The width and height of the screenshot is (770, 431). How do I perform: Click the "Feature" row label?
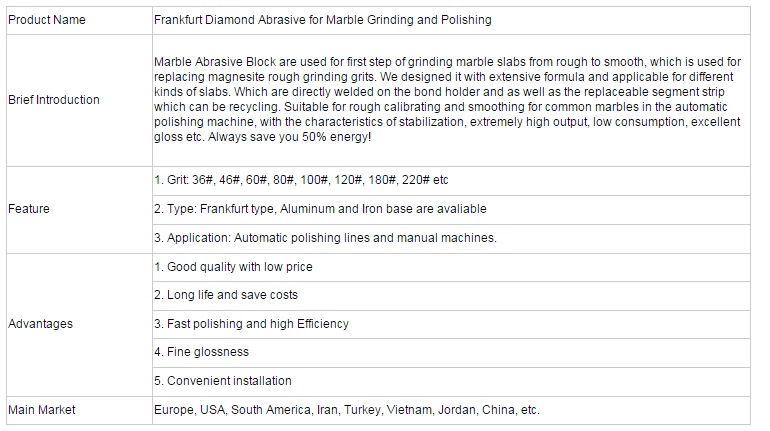point(29,209)
